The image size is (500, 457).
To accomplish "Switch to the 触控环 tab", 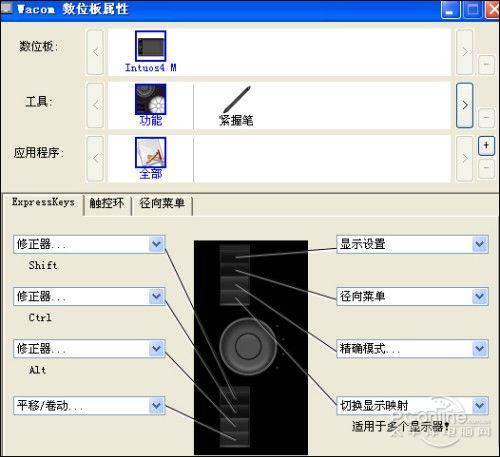I will click(x=107, y=203).
